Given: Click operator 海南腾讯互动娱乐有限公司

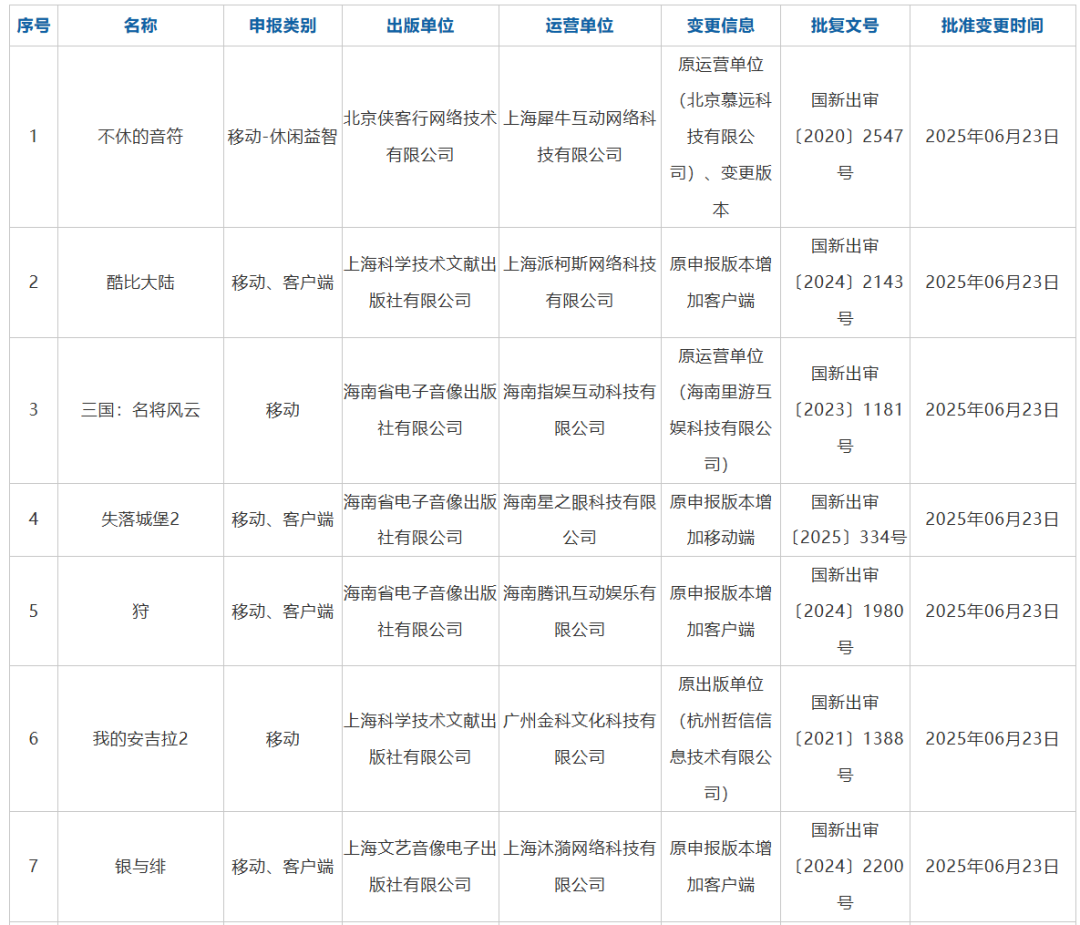Looking at the screenshot, I should pyautogui.click(x=579, y=611).
